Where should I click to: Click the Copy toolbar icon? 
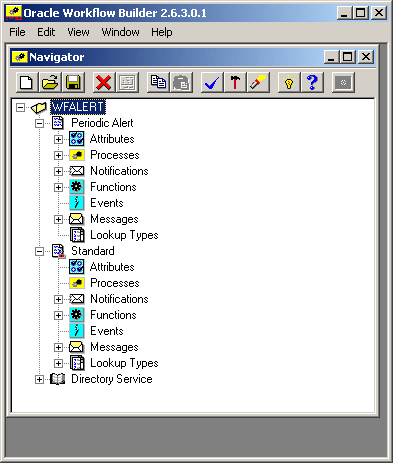pyautogui.click(x=158, y=82)
